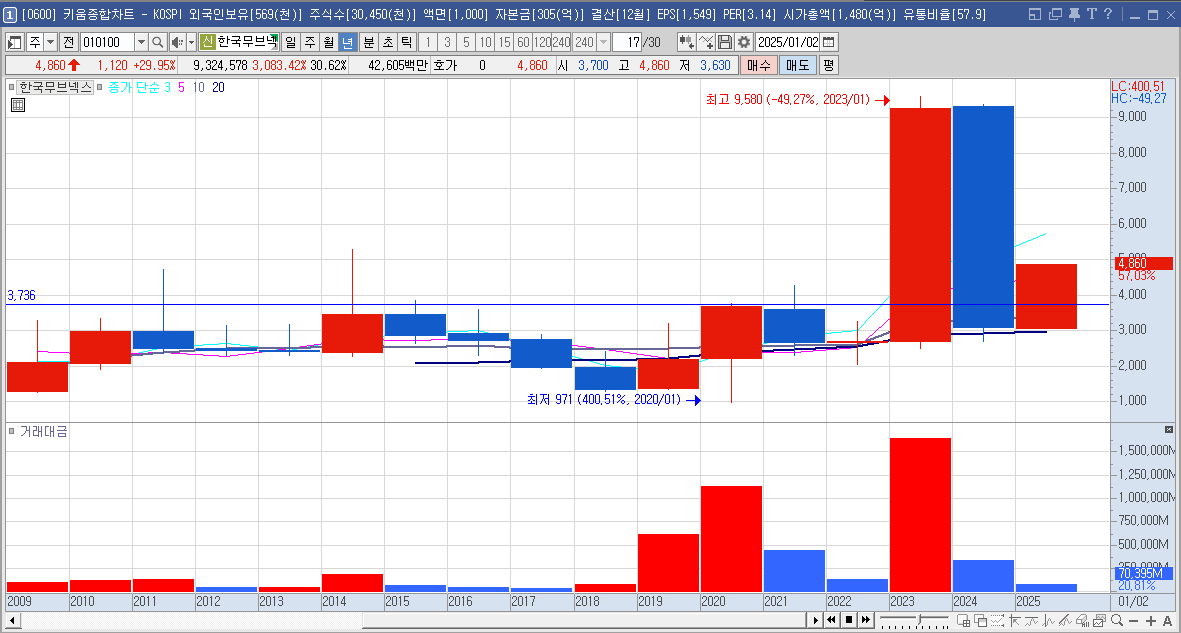
Task: Select the 초 second period toggle
Action: coord(387,42)
